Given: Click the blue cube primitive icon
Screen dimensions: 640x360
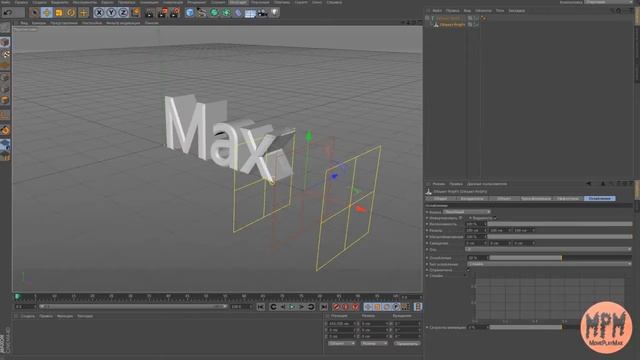Looking at the screenshot, I should [x=189, y=13].
